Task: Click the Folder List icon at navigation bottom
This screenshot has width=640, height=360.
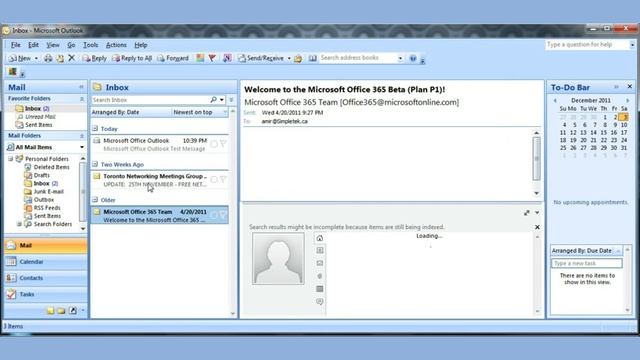Action: point(61,311)
